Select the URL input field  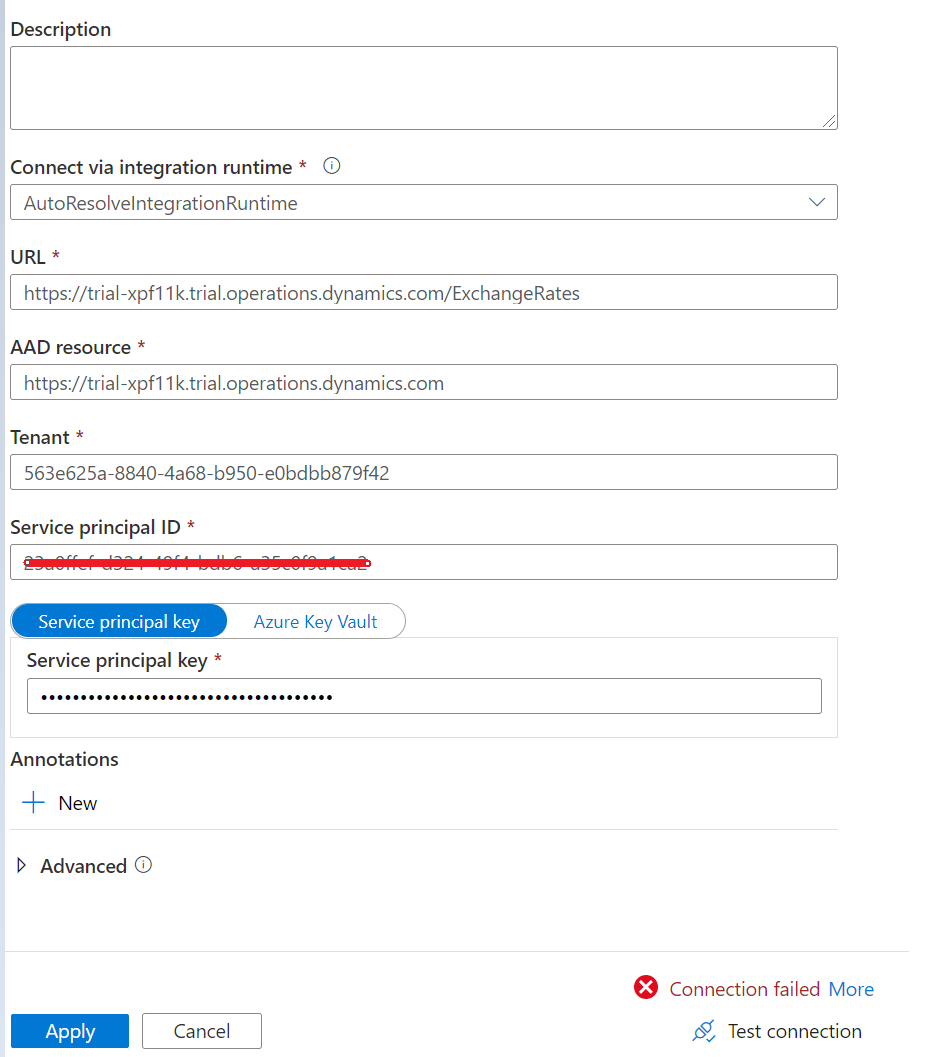pos(423,292)
